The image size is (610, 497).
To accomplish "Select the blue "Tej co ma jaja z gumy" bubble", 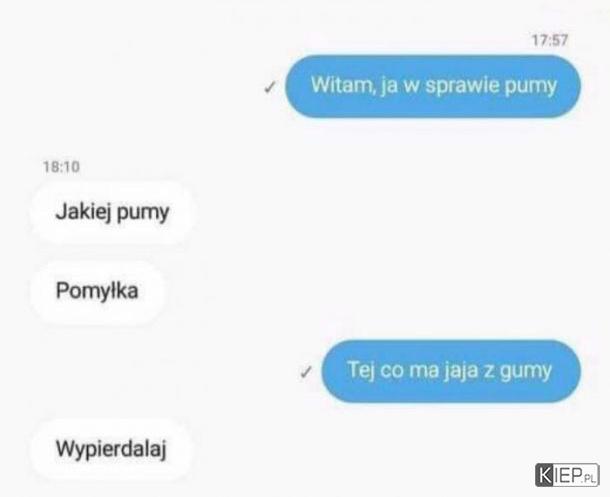I will point(451,371).
